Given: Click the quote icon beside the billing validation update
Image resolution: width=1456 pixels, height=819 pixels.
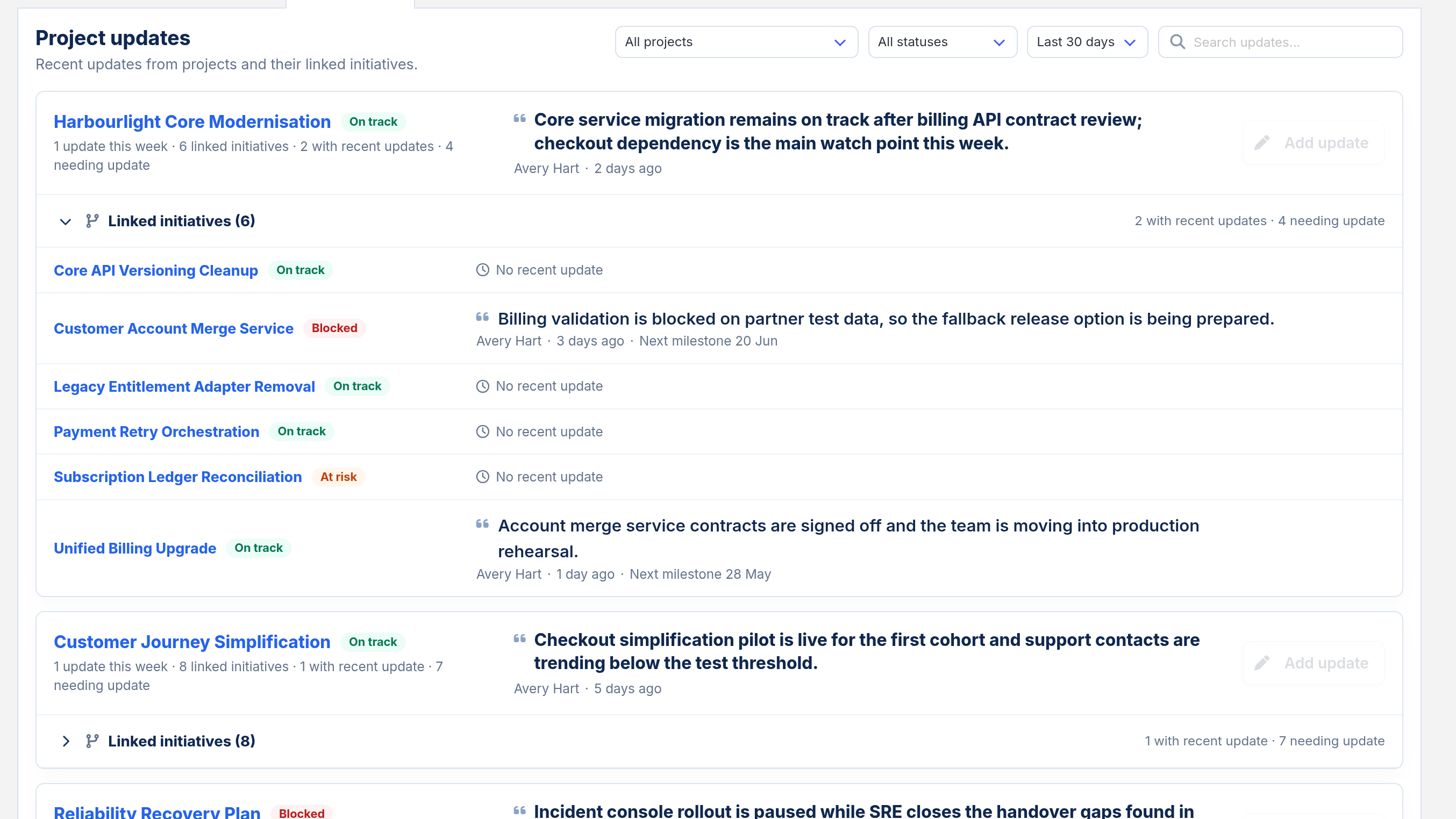Looking at the screenshot, I should click(x=482, y=317).
